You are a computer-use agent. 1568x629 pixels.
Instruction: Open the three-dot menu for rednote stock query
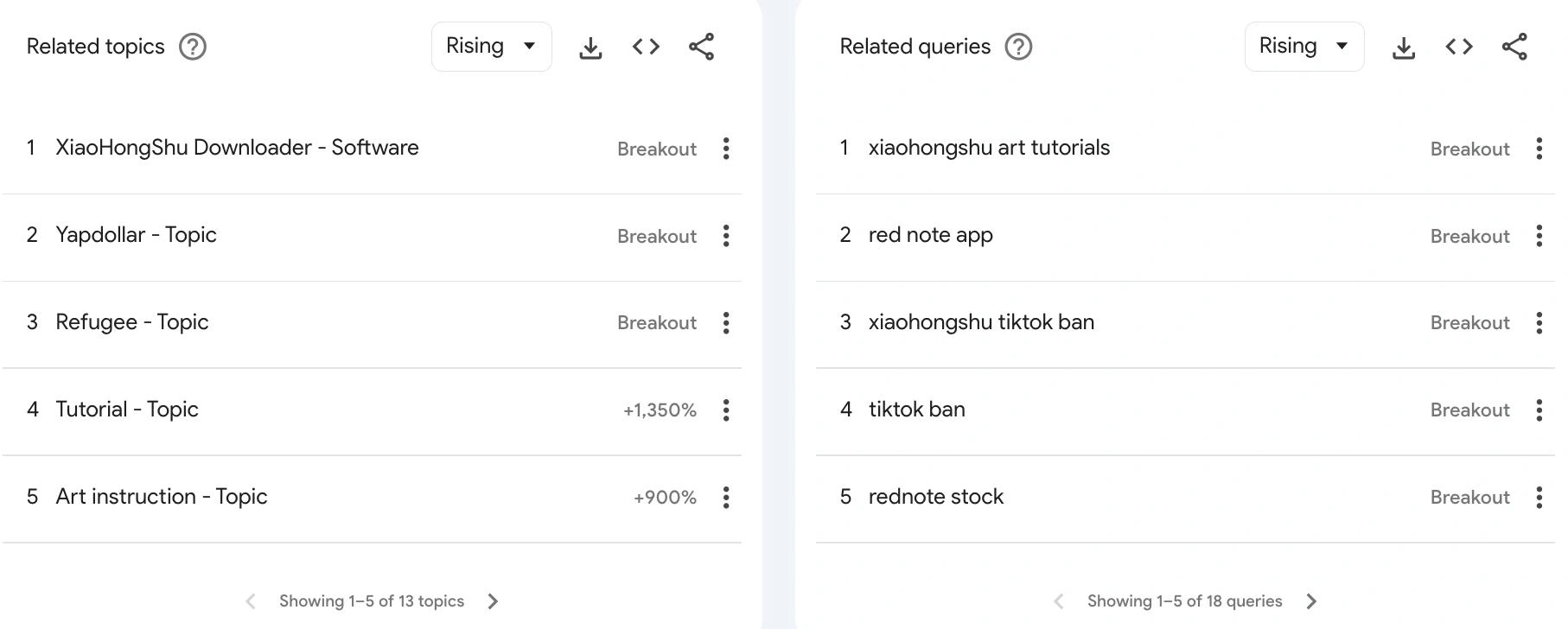[x=1539, y=497]
